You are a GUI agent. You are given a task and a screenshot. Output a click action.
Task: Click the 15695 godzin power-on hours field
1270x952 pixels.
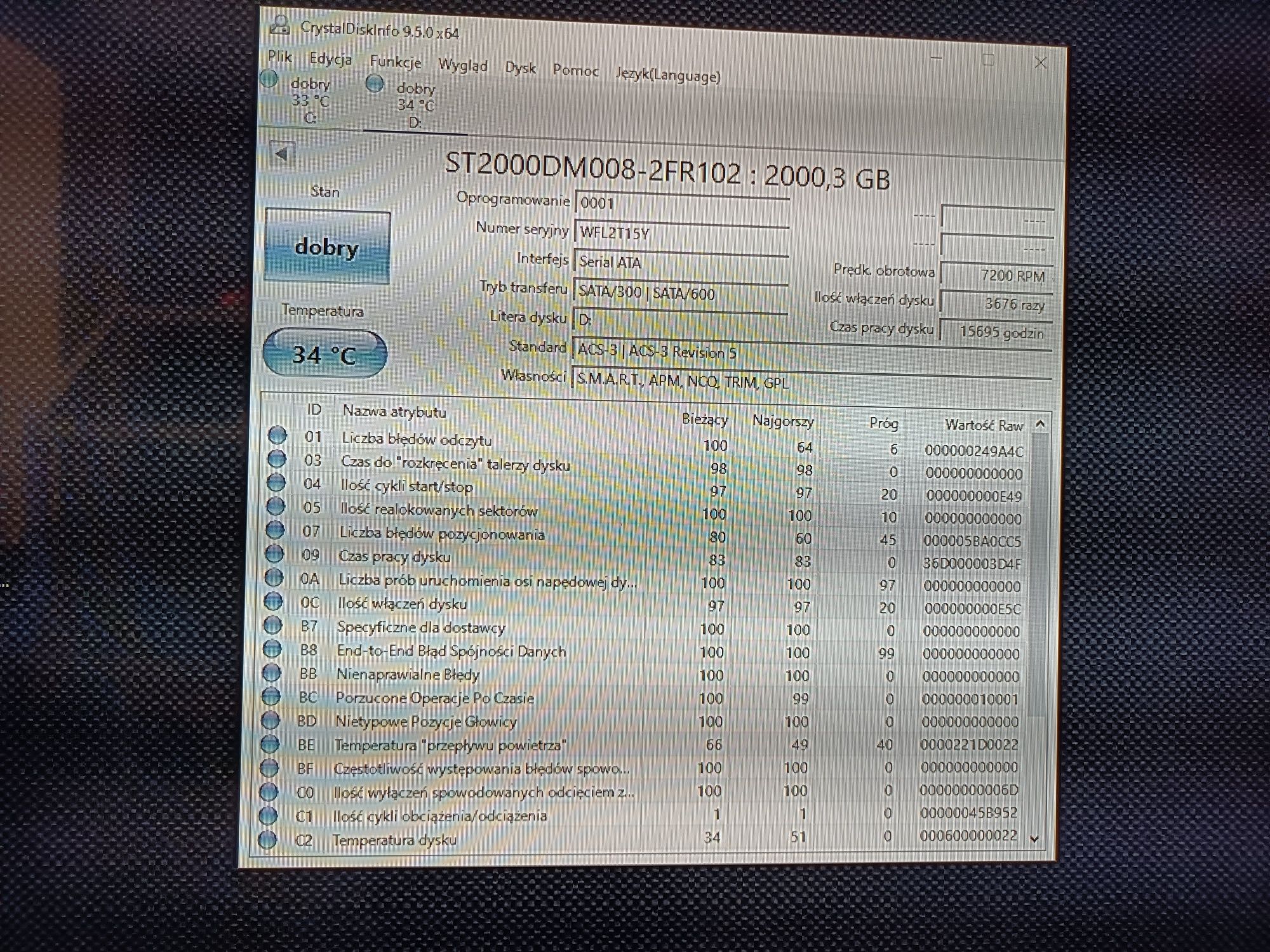[x=995, y=333]
